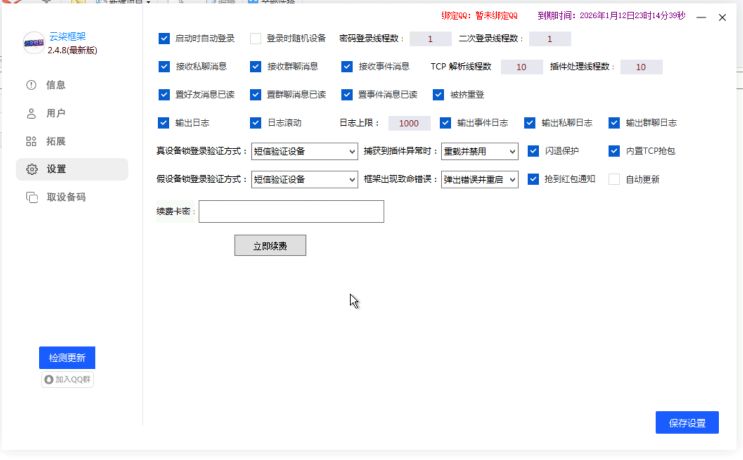
Task: Disable 启动时自动登录 checkbox
Action: (164, 39)
